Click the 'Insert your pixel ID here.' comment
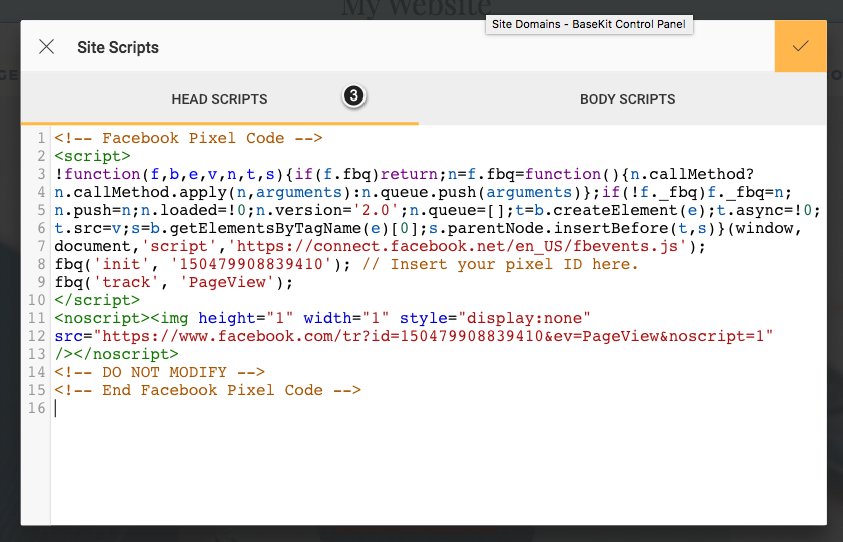The height and width of the screenshot is (542, 843). coord(501,265)
